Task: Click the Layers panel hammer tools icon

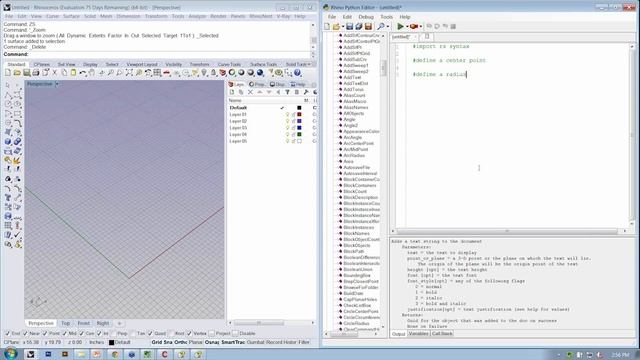Action: (306, 92)
